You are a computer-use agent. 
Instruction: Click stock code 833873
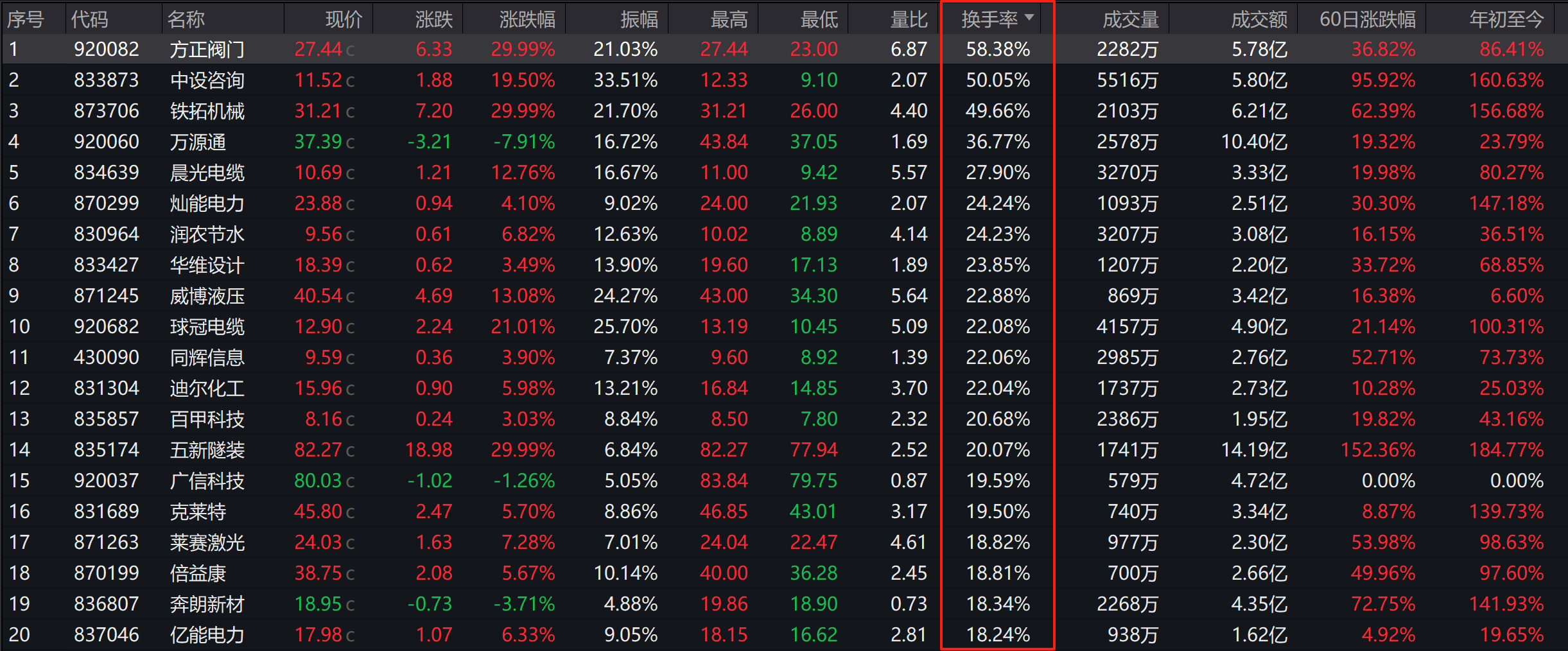pyautogui.click(x=107, y=80)
